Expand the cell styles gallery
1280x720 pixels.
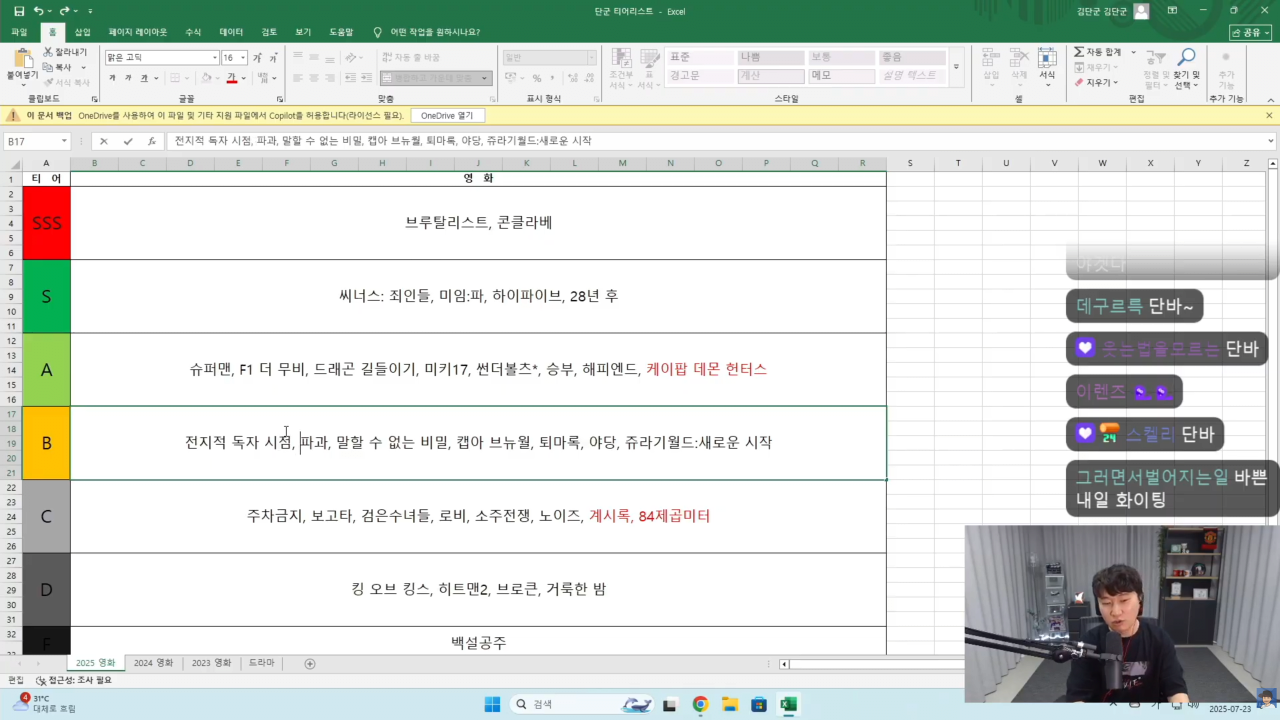957,67
